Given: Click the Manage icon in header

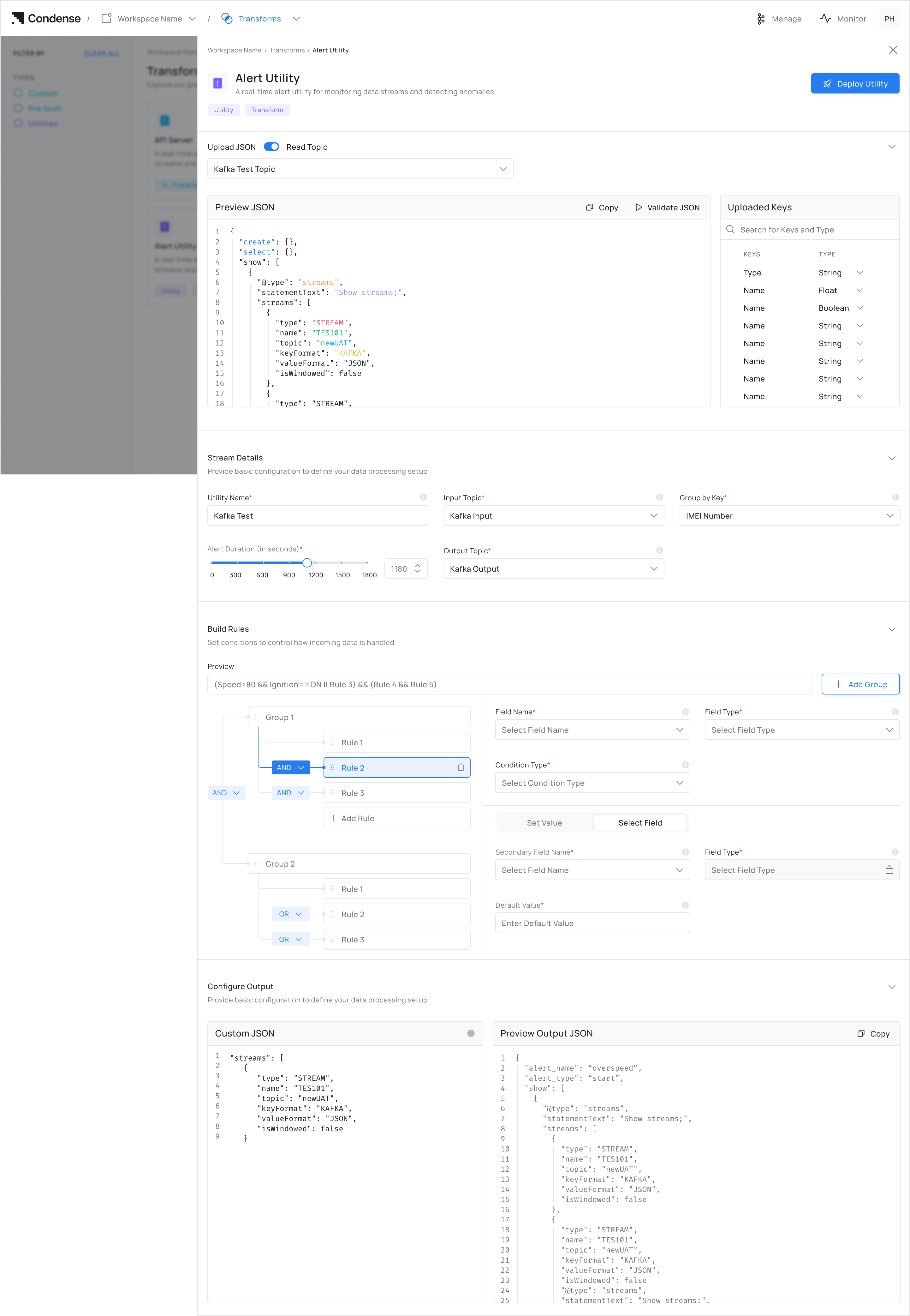Looking at the screenshot, I should coord(761,19).
